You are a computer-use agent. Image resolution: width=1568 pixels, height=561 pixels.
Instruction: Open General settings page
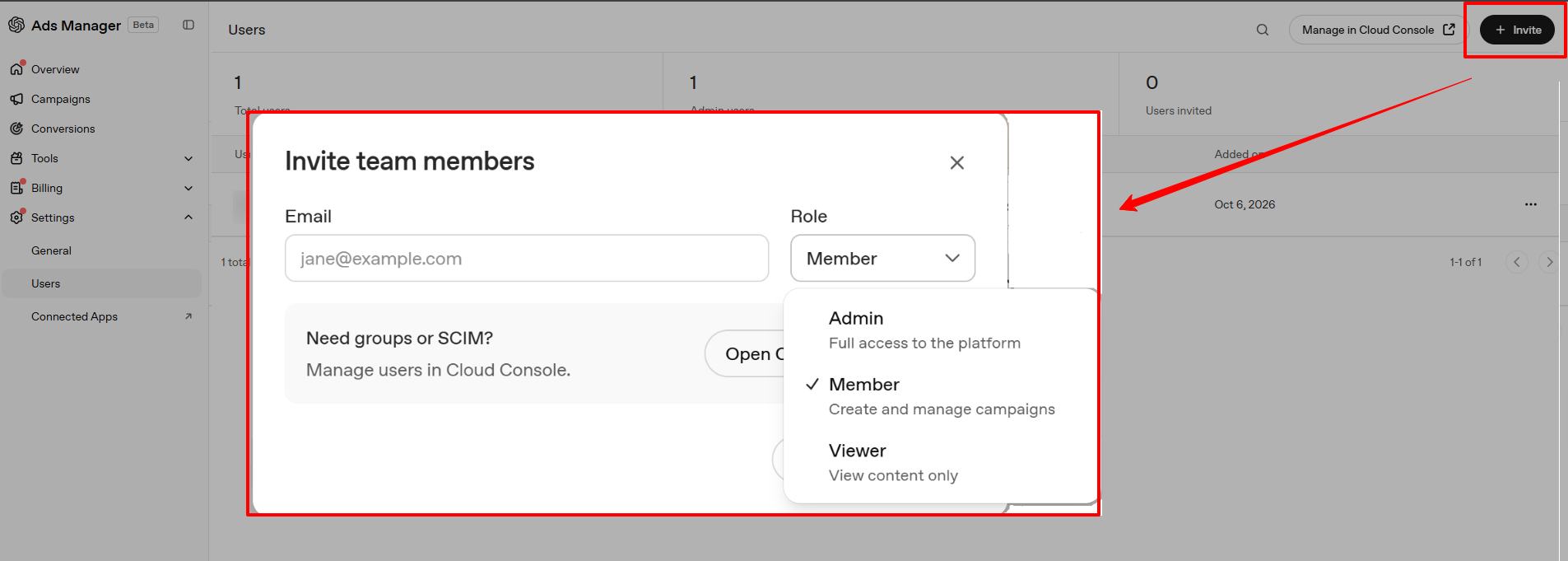pyautogui.click(x=51, y=250)
